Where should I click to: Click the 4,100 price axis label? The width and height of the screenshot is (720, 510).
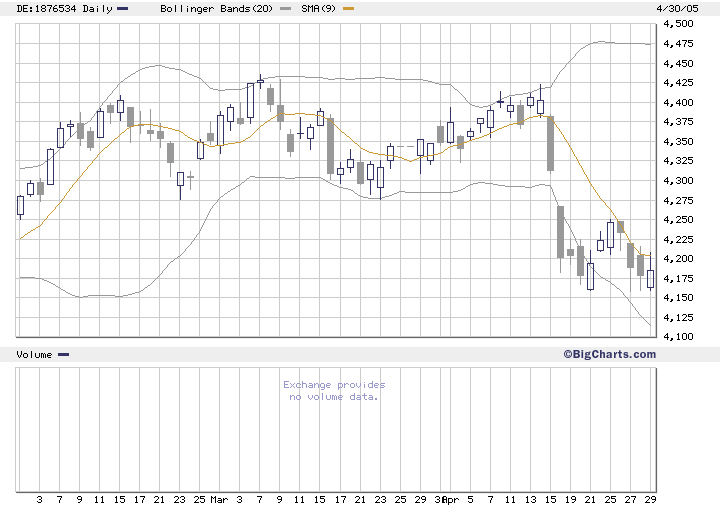[x=679, y=336]
